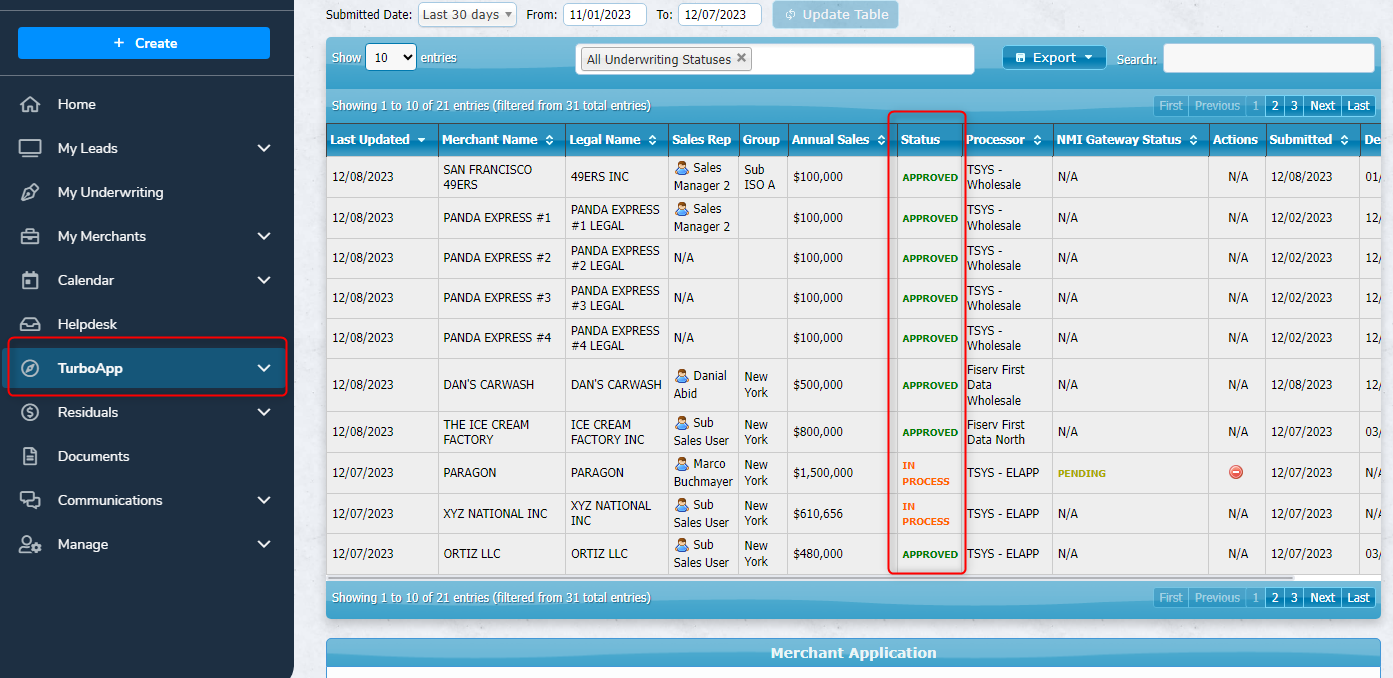This screenshot has width=1393, height=678.
Task: Click Sub Sales User icon in ORTIZ row
Action: coord(682,545)
